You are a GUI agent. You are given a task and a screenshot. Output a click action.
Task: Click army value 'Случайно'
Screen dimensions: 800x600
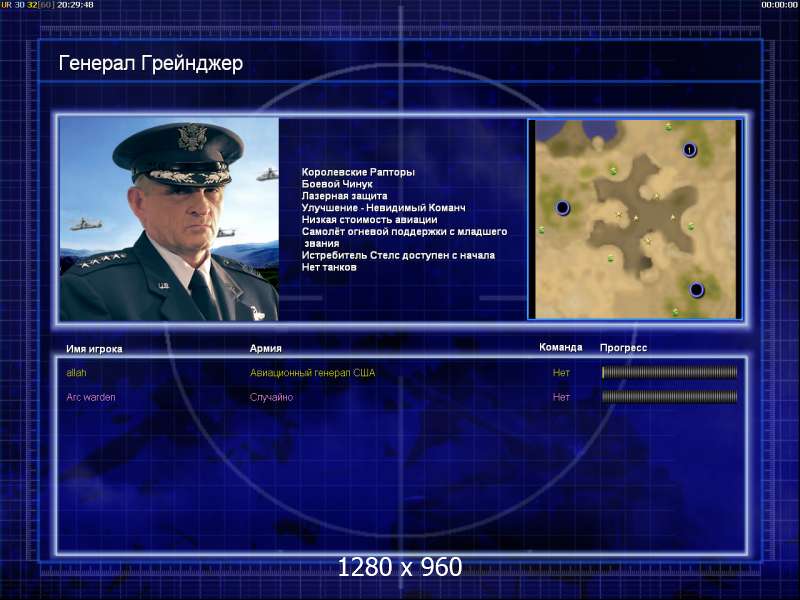click(x=271, y=397)
